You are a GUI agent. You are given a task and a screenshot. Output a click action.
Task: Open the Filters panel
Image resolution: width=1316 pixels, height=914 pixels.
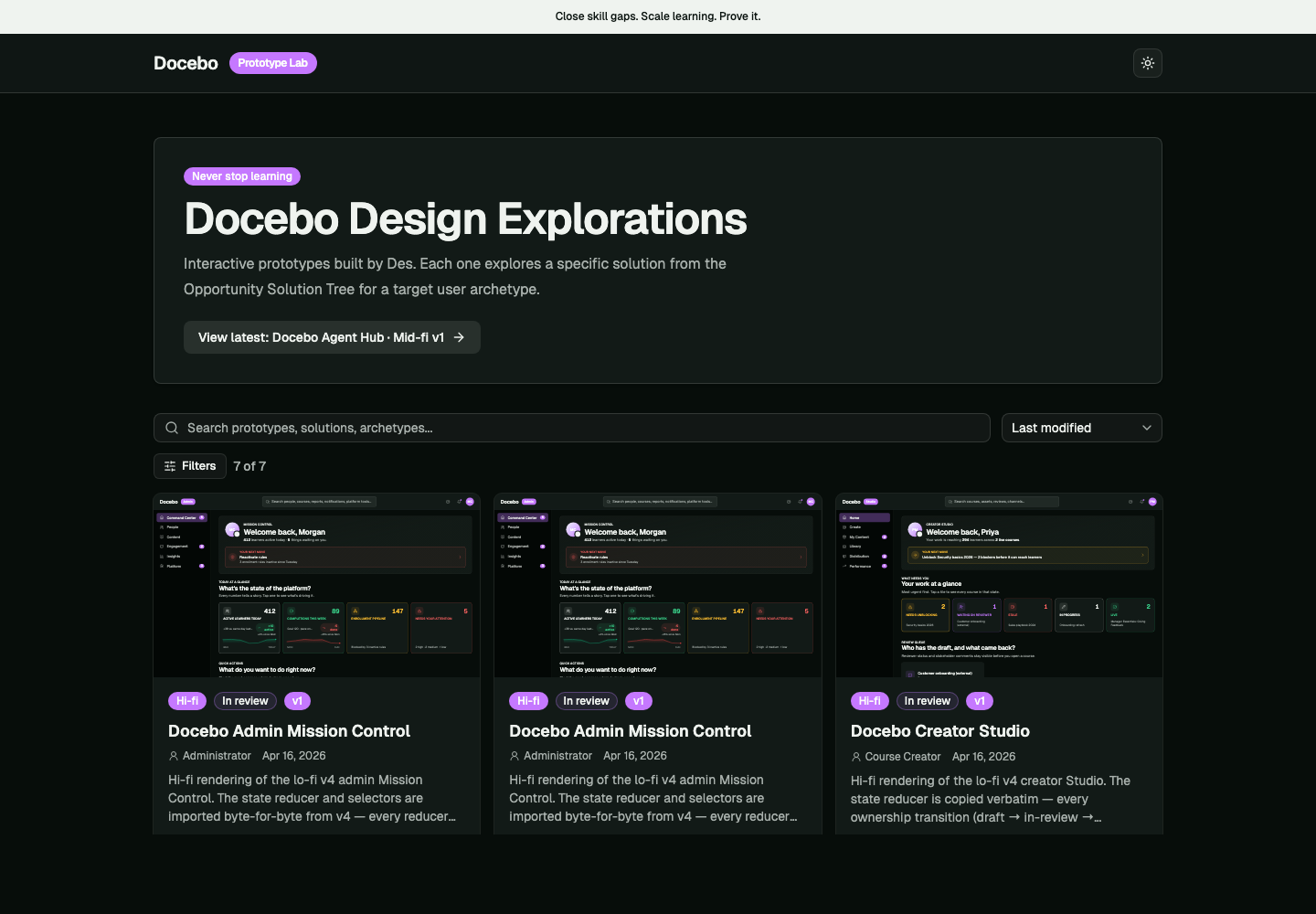point(190,466)
